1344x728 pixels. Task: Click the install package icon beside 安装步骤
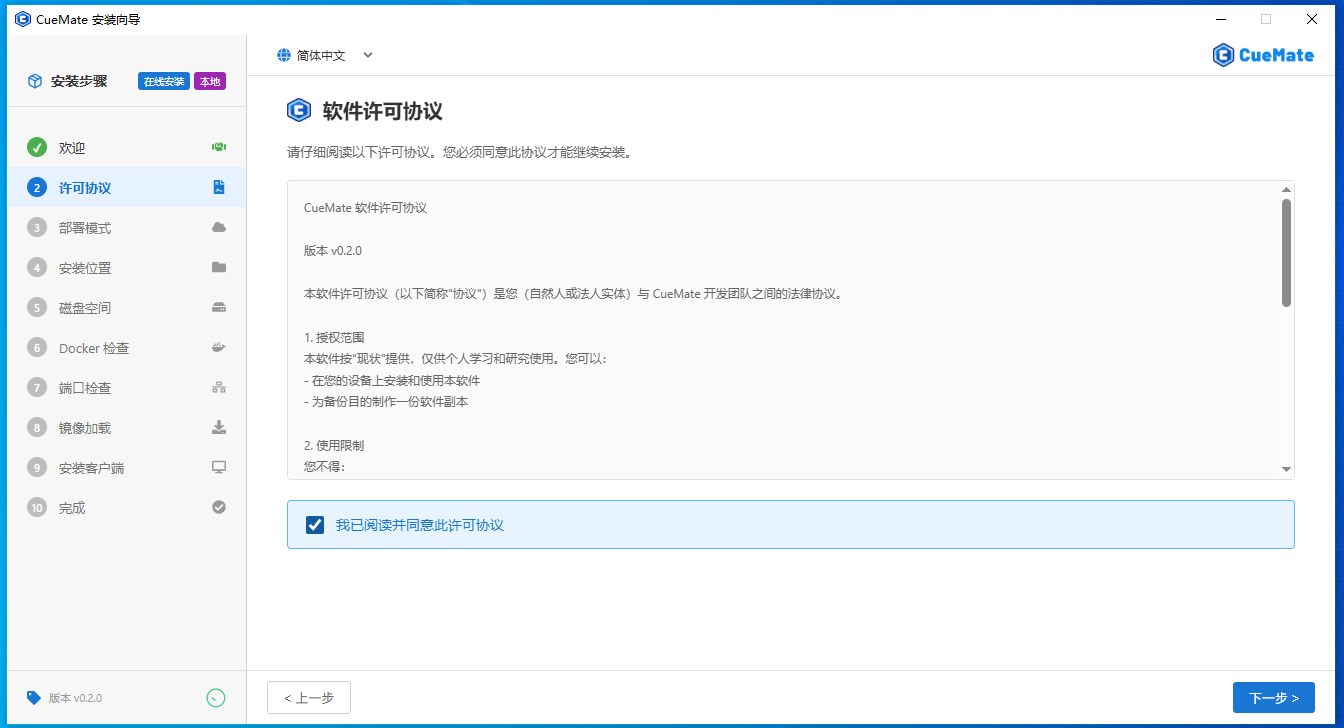(x=35, y=81)
